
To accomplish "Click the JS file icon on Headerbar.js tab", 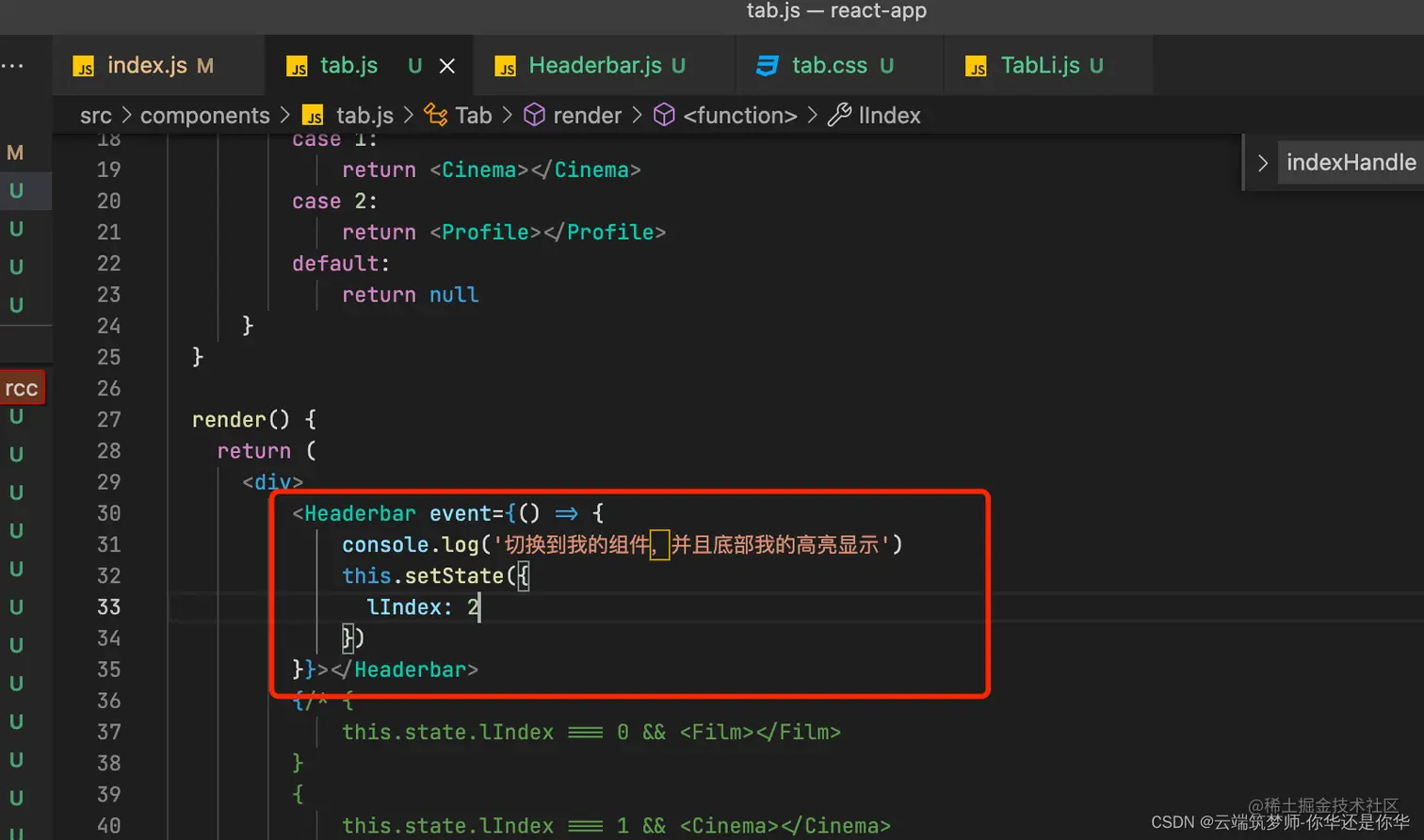I will (506, 66).
